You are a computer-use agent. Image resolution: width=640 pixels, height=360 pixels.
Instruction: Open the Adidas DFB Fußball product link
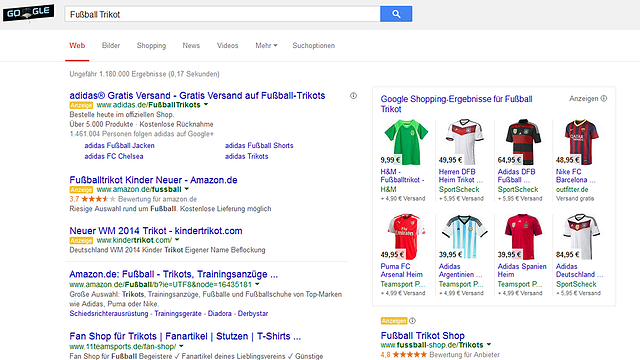(517, 176)
